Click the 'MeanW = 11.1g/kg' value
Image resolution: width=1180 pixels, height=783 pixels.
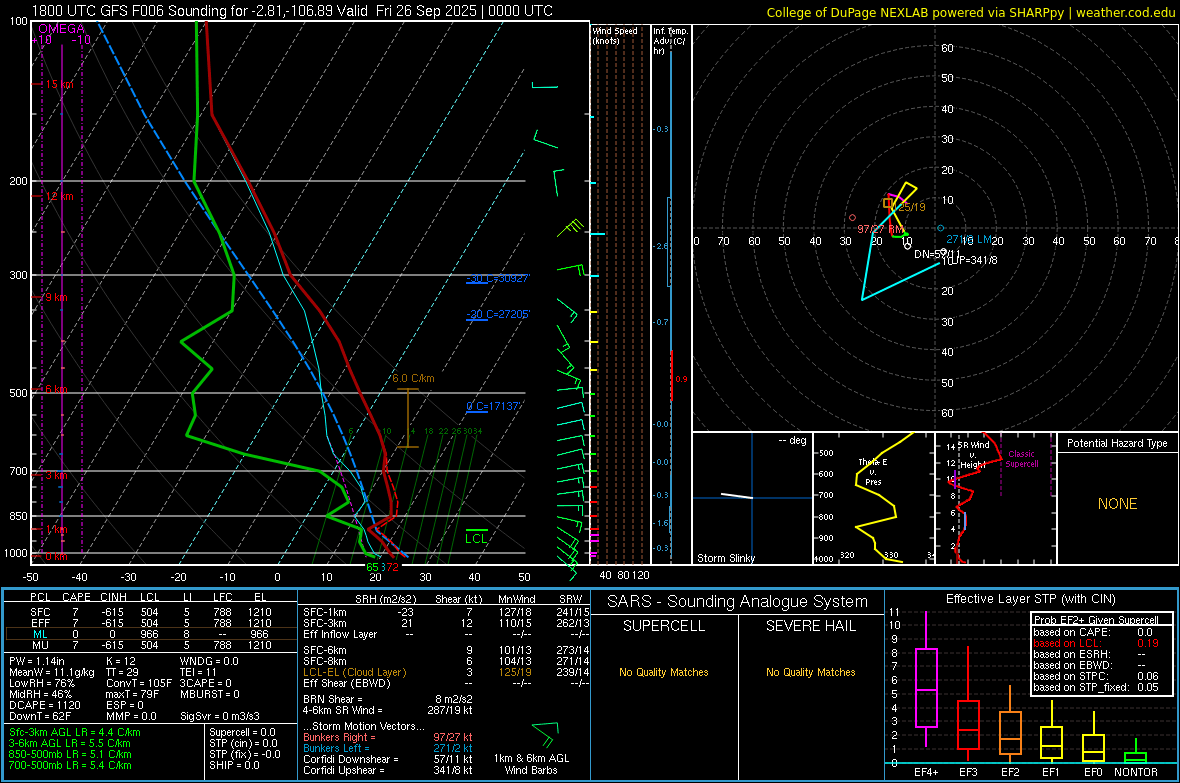[51, 672]
